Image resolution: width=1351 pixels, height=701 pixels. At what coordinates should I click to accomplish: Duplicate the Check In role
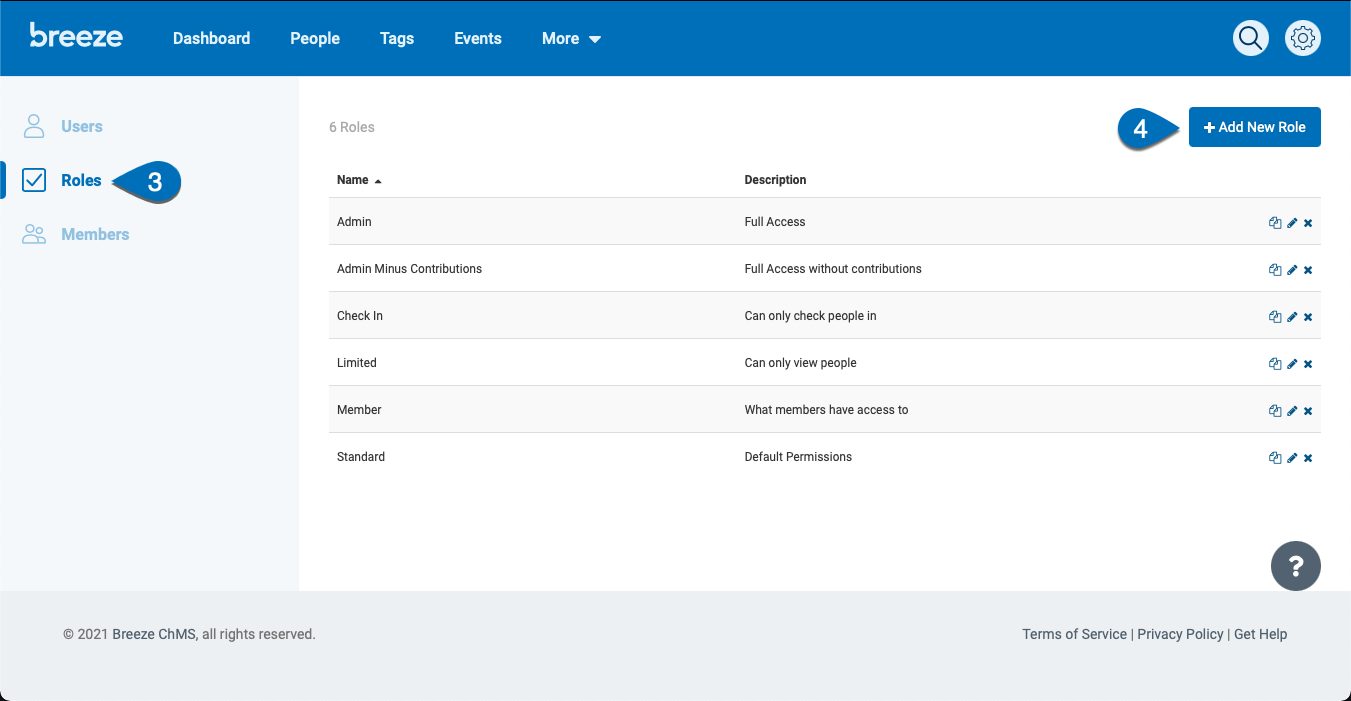pos(1275,317)
